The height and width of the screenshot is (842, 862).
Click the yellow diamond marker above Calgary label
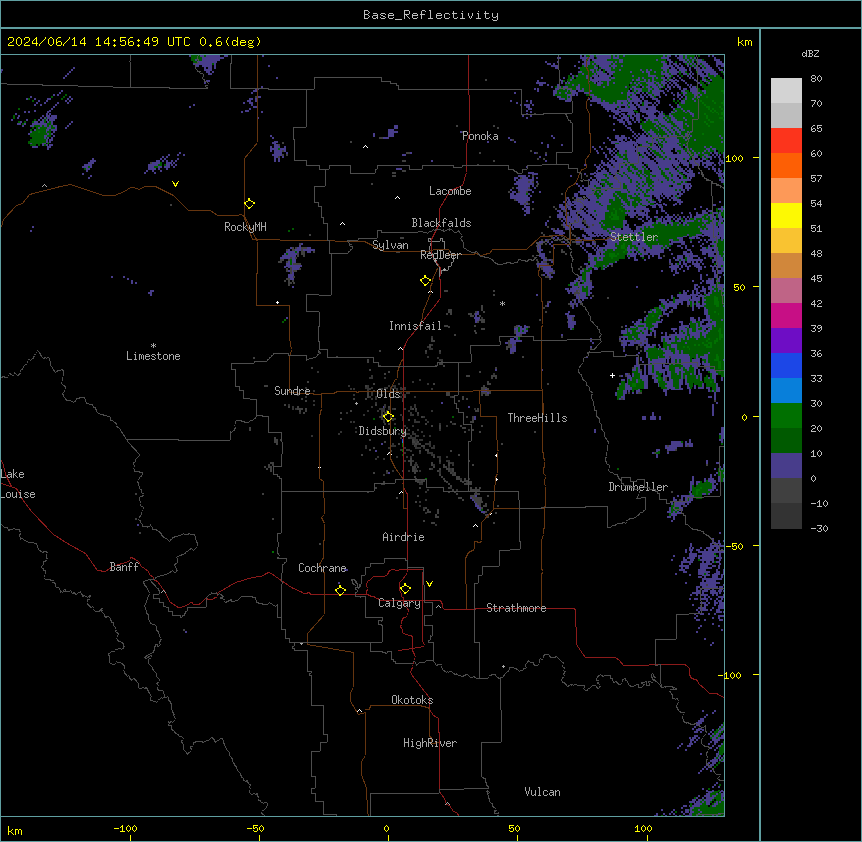pos(405,589)
